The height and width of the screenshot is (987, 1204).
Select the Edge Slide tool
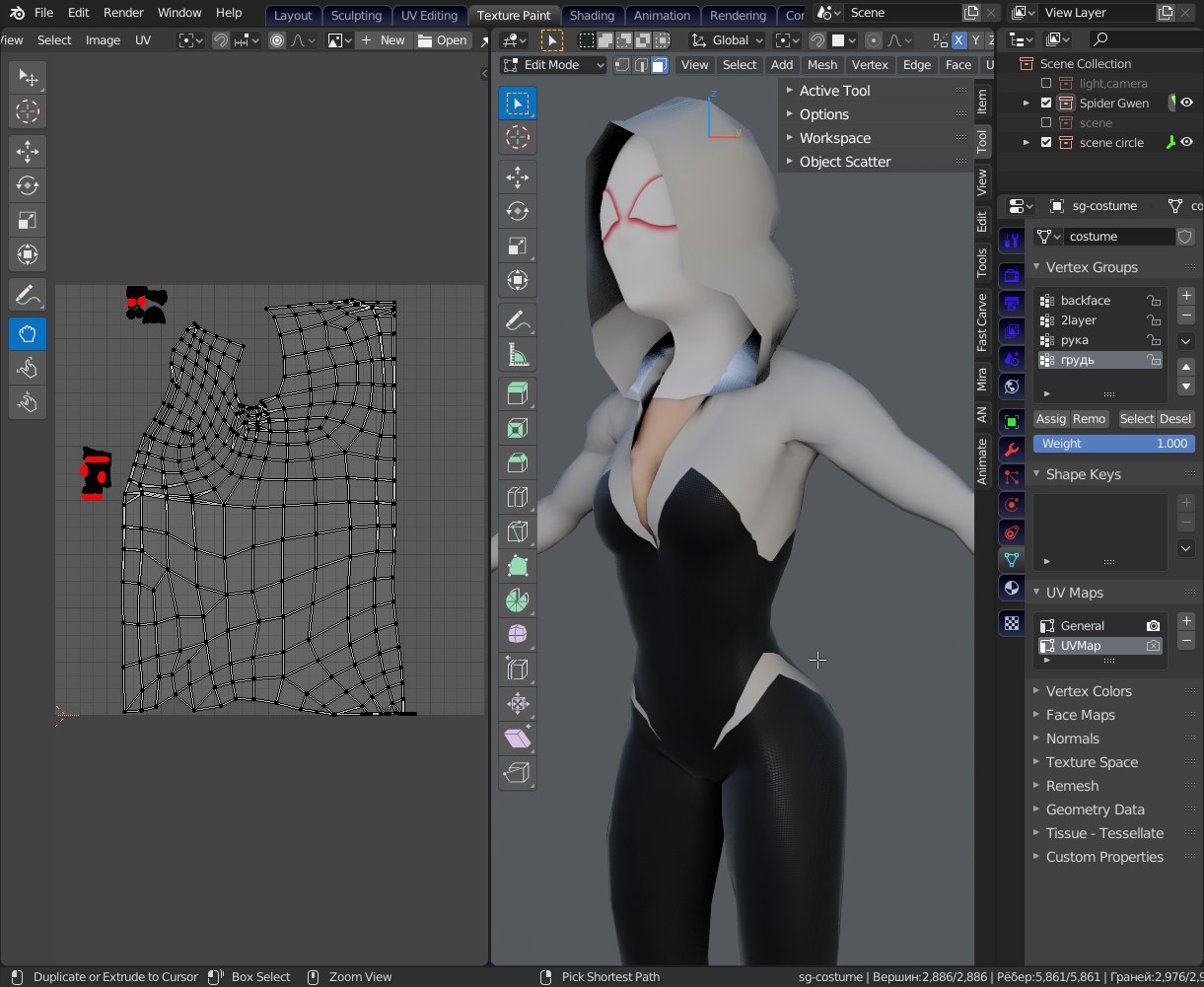pyautogui.click(x=518, y=669)
